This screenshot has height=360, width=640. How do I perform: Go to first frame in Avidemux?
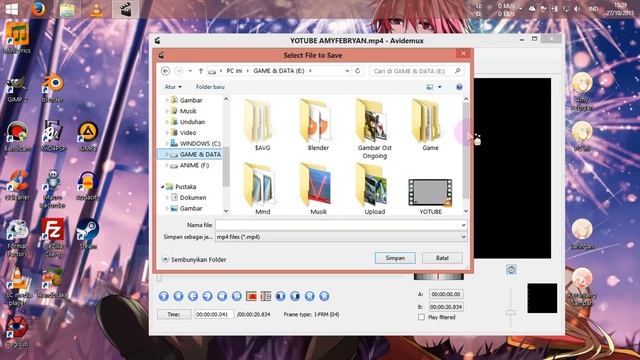(310, 296)
